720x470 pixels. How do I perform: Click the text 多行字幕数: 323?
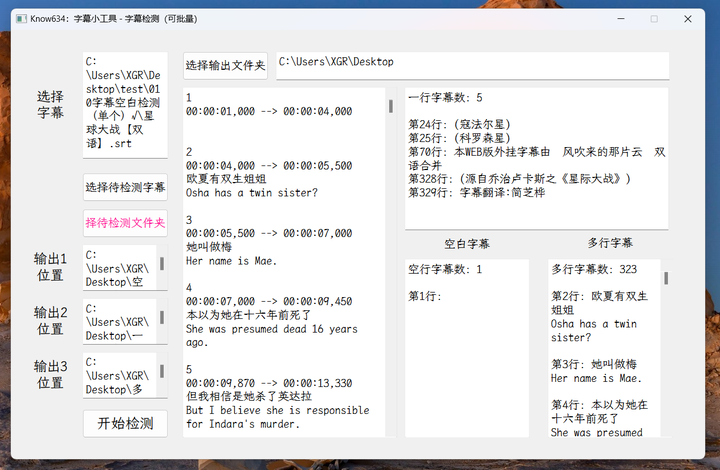594,269
